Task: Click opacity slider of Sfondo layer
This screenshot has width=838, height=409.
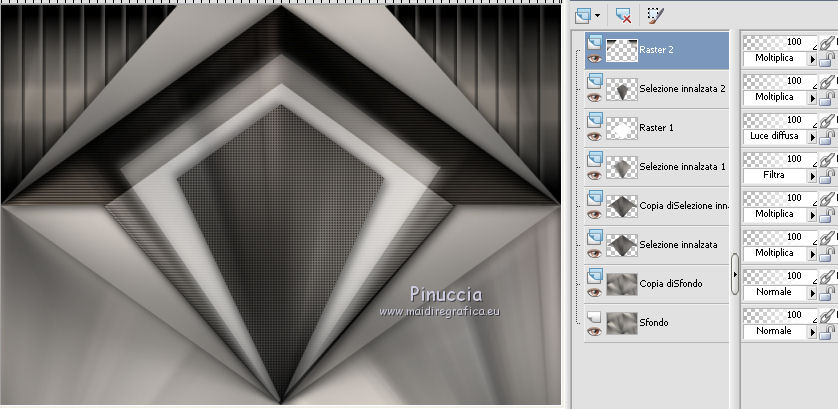Action: [x=780, y=315]
